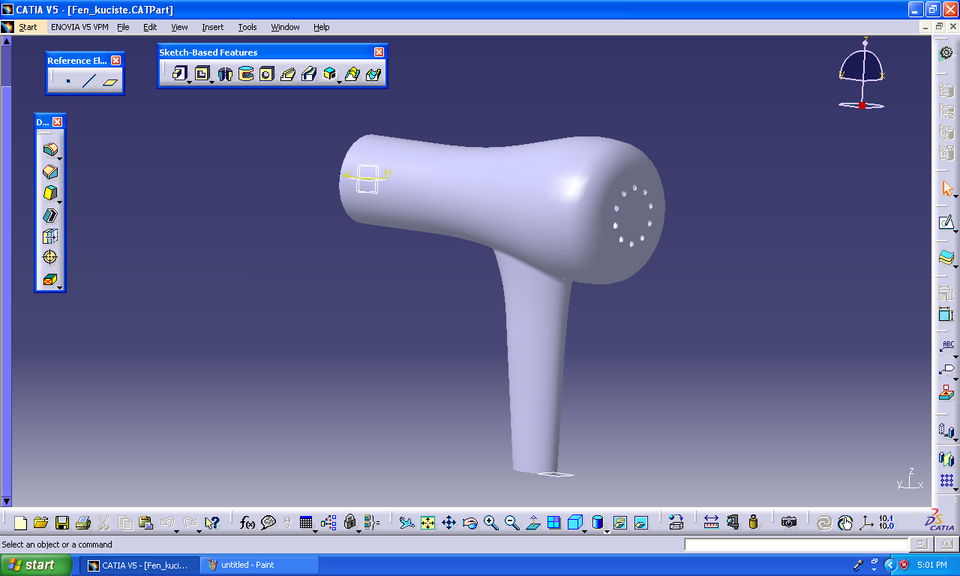
Task: Open the Tools menu
Action: pos(247,27)
